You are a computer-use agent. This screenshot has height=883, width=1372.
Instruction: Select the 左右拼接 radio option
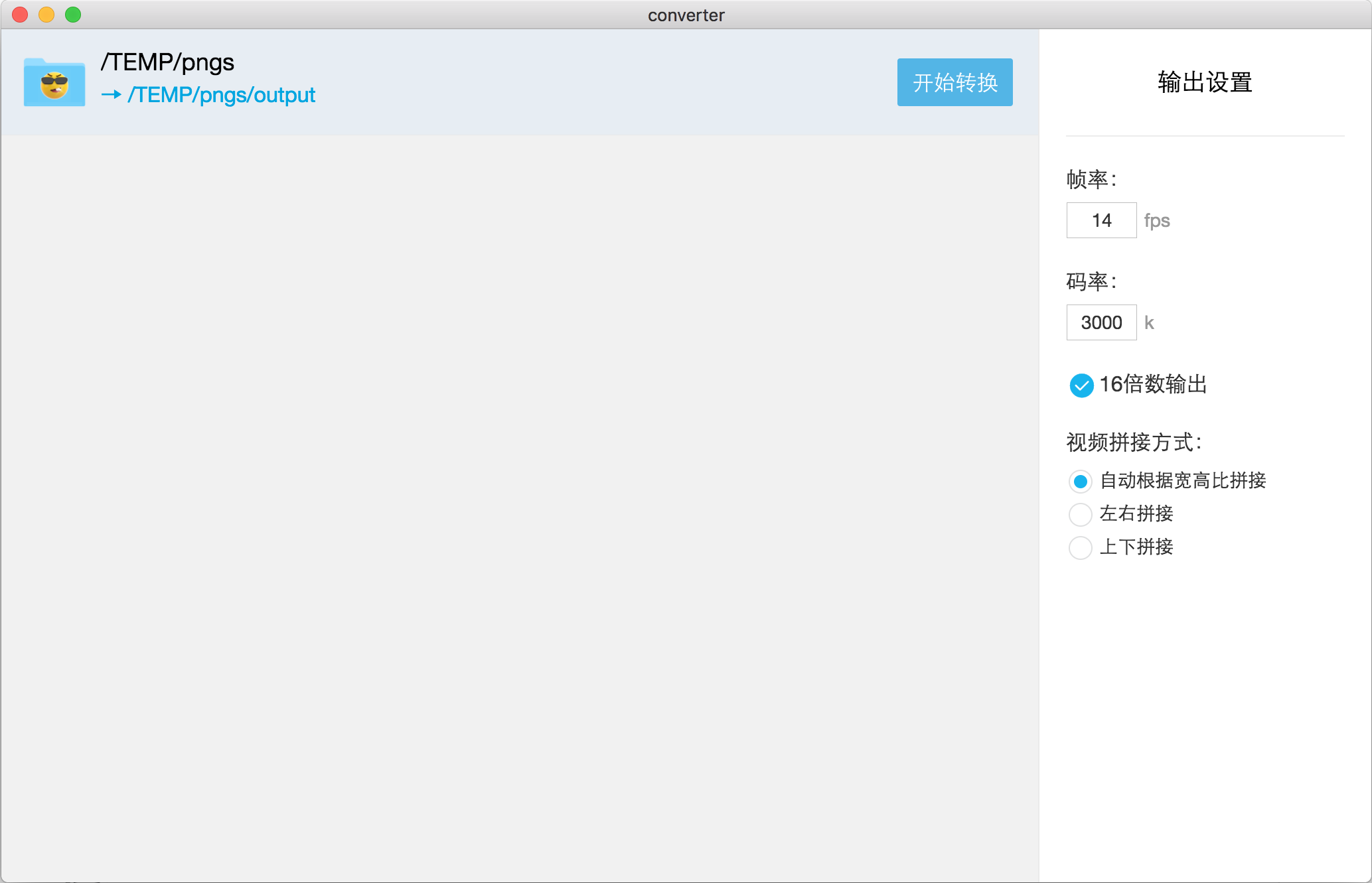(1081, 514)
